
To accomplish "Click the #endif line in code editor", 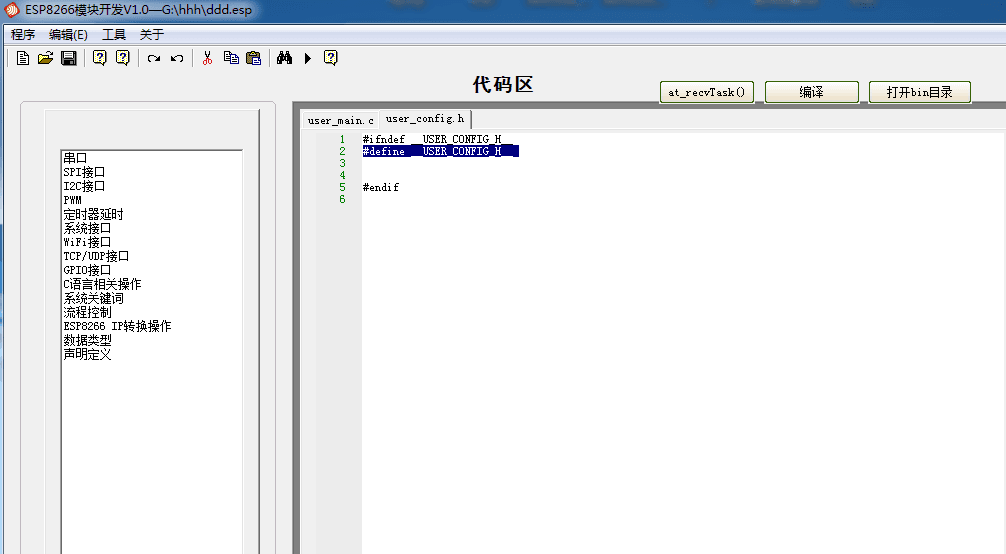I will tap(381, 187).
